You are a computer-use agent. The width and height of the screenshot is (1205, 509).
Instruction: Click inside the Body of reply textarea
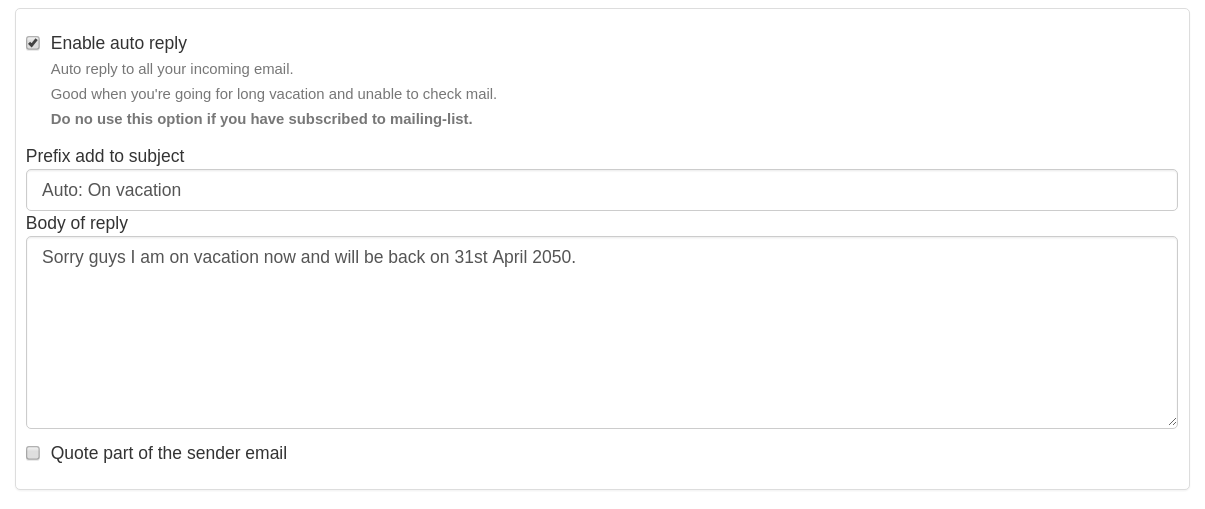(x=600, y=340)
